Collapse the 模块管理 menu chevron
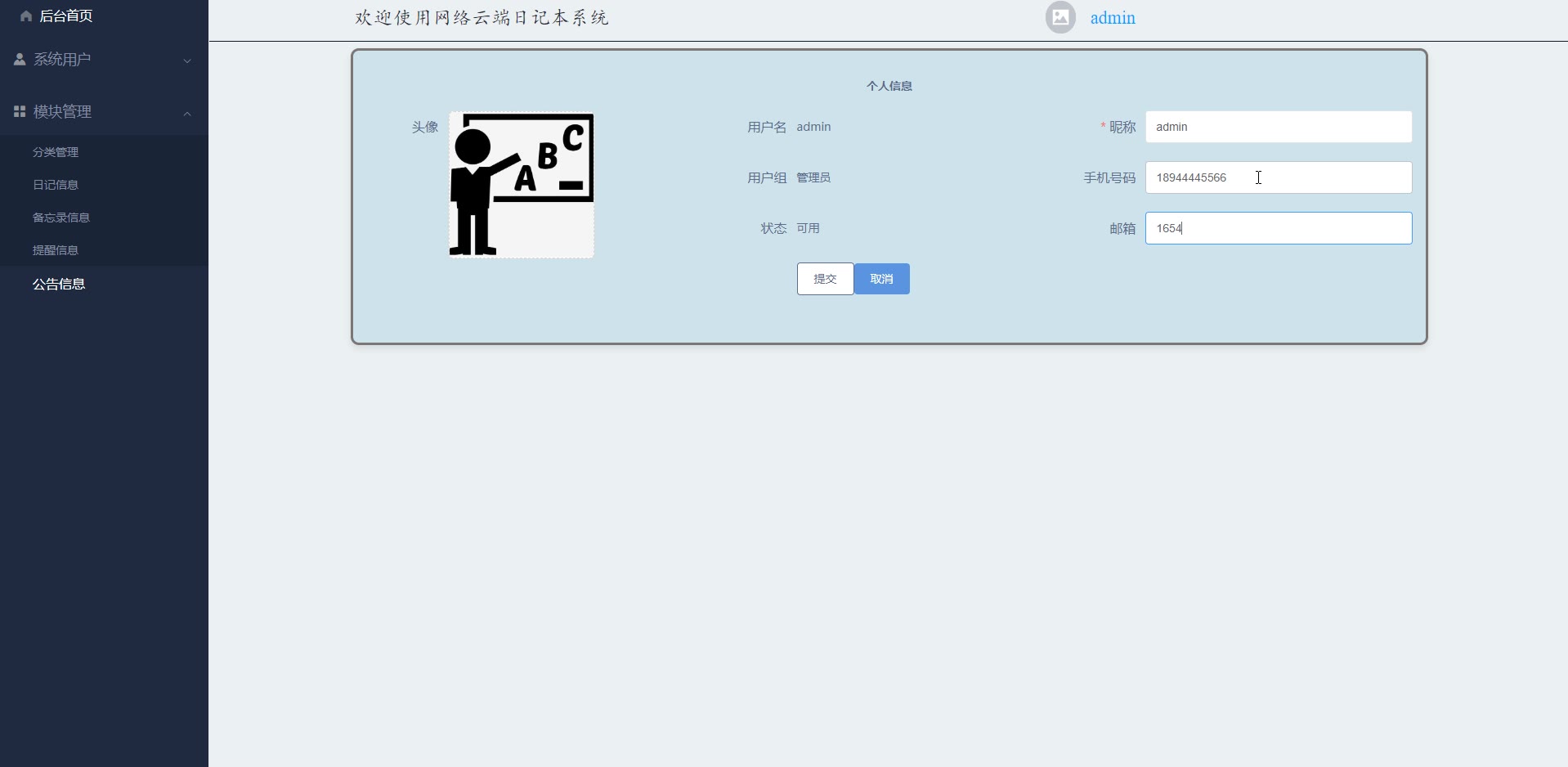This screenshot has height=767, width=1568. pos(187,113)
